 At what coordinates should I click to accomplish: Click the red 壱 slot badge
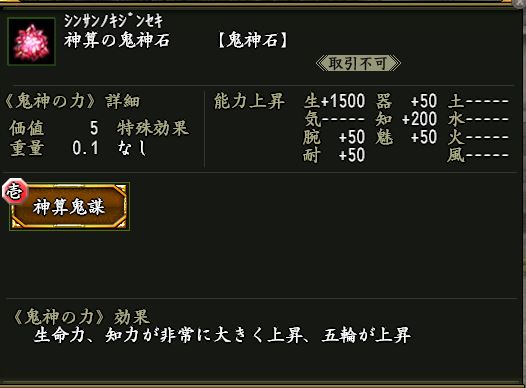click(14, 192)
